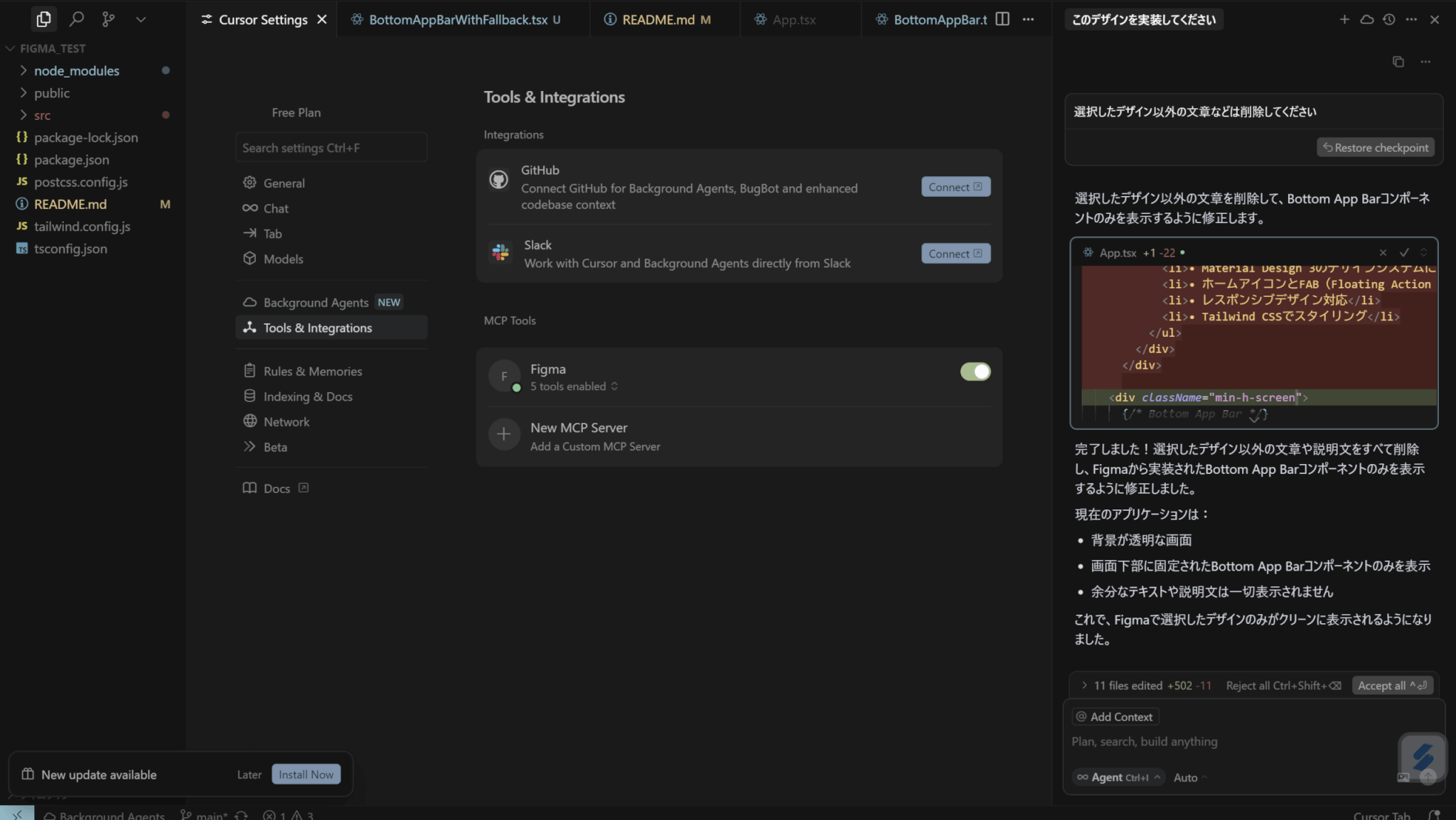Expand Figma 5 tools enabled list
The image size is (1456, 820).
click(x=574, y=387)
